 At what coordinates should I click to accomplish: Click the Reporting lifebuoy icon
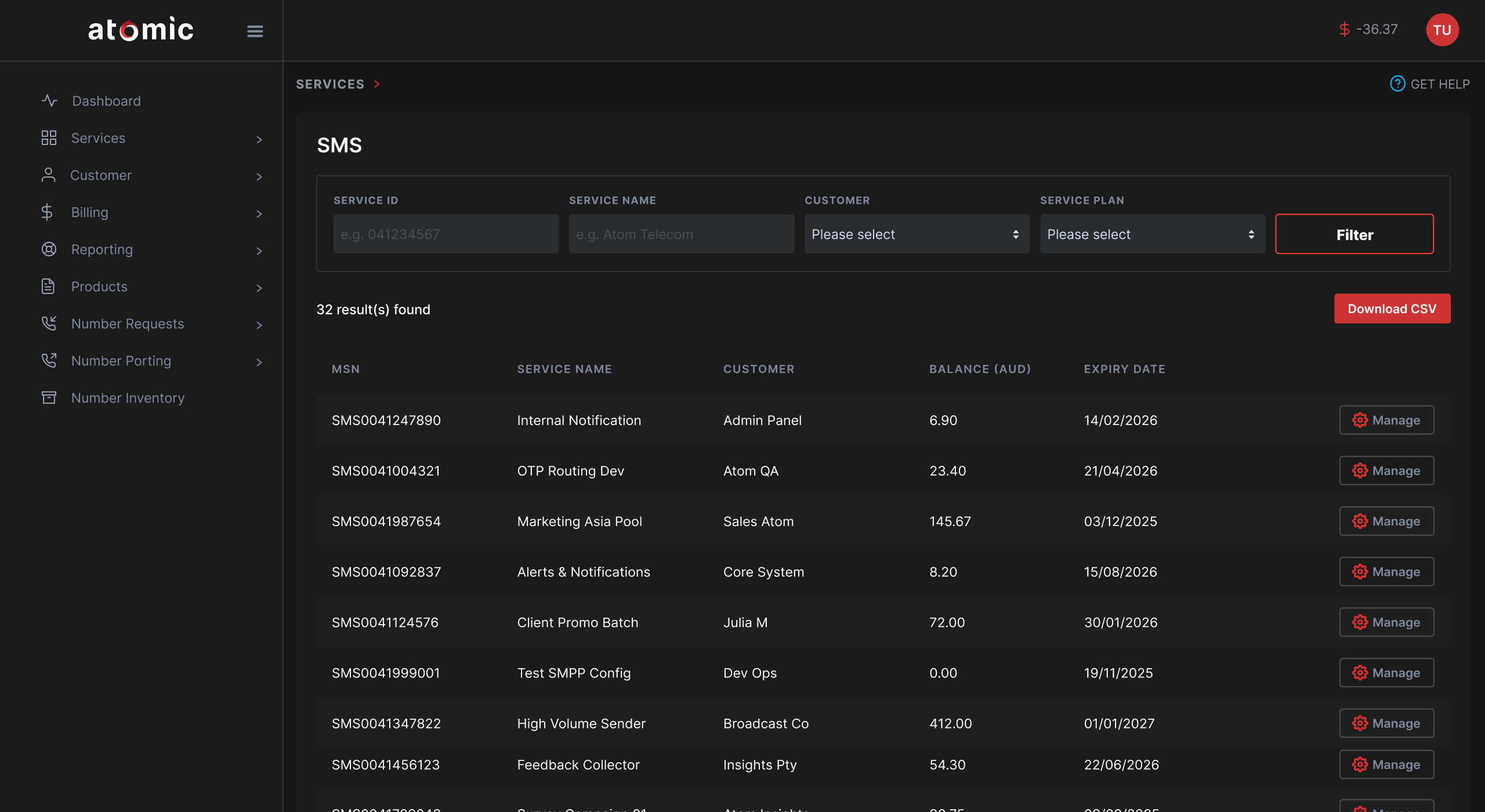49,249
